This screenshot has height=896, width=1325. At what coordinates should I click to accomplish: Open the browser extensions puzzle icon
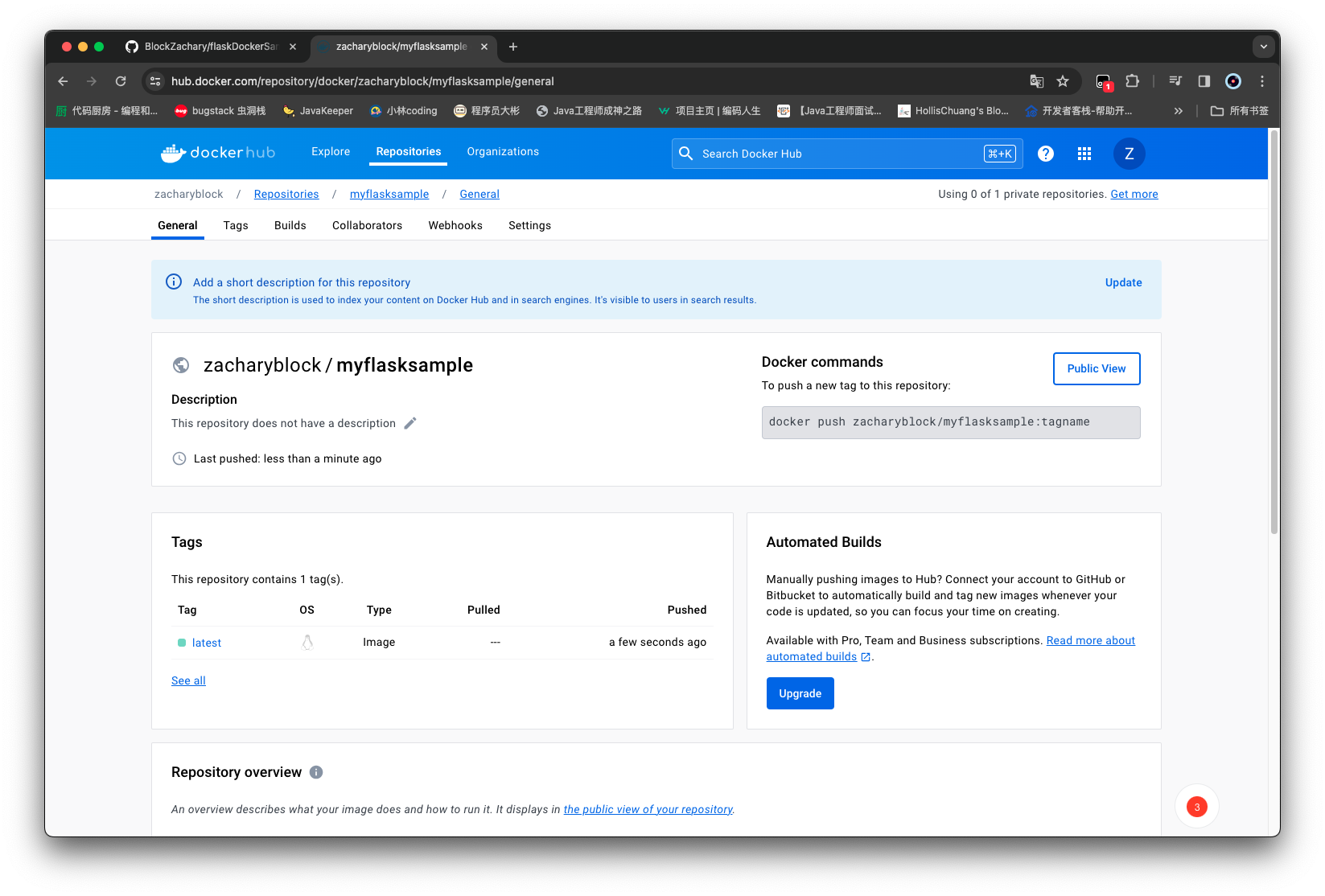click(x=1132, y=81)
